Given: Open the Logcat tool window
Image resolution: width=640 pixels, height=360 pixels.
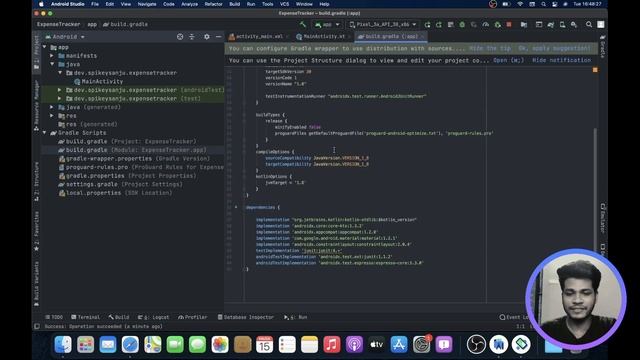Looking at the screenshot, I should click(x=153, y=317).
